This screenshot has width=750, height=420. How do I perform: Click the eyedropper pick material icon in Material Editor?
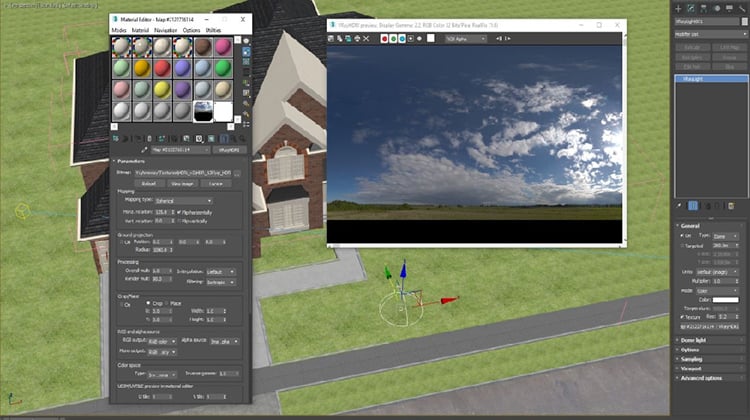click(144, 150)
